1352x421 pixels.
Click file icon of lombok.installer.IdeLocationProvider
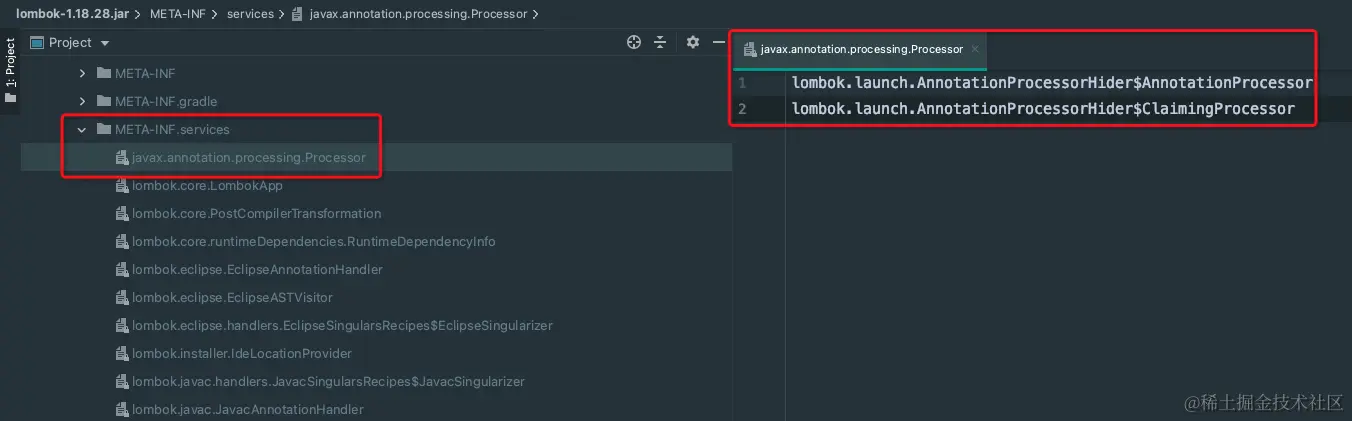[122, 353]
